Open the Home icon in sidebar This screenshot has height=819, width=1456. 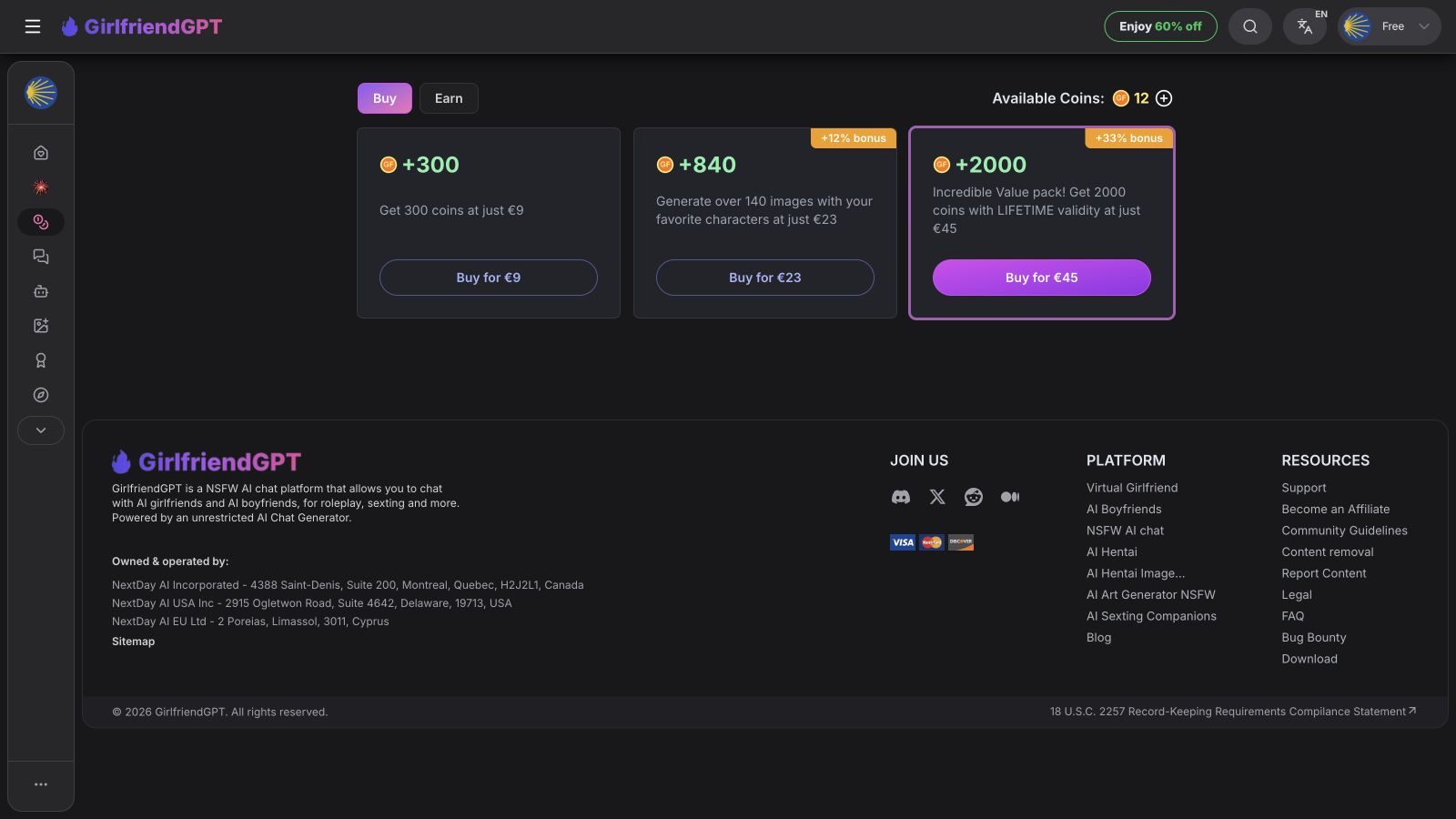pyautogui.click(x=41, y=153)
